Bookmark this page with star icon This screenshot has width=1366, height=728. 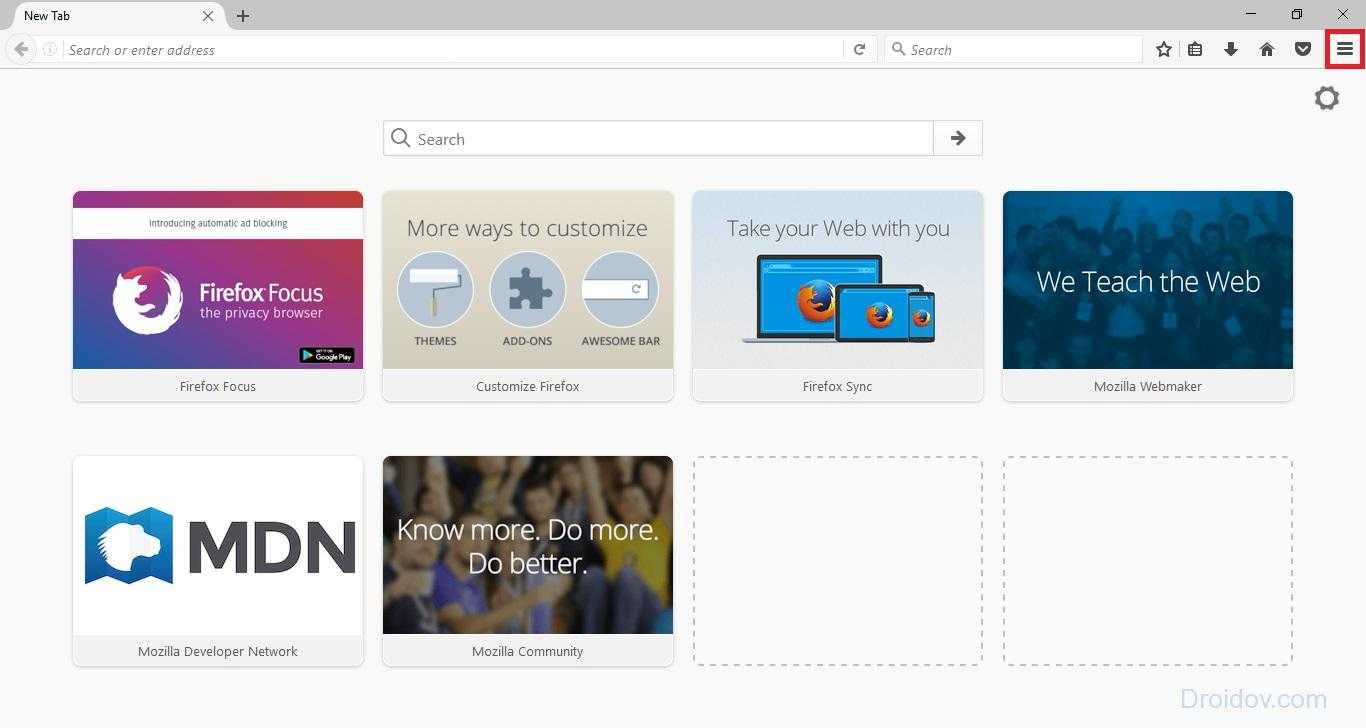coord(1164,49)
